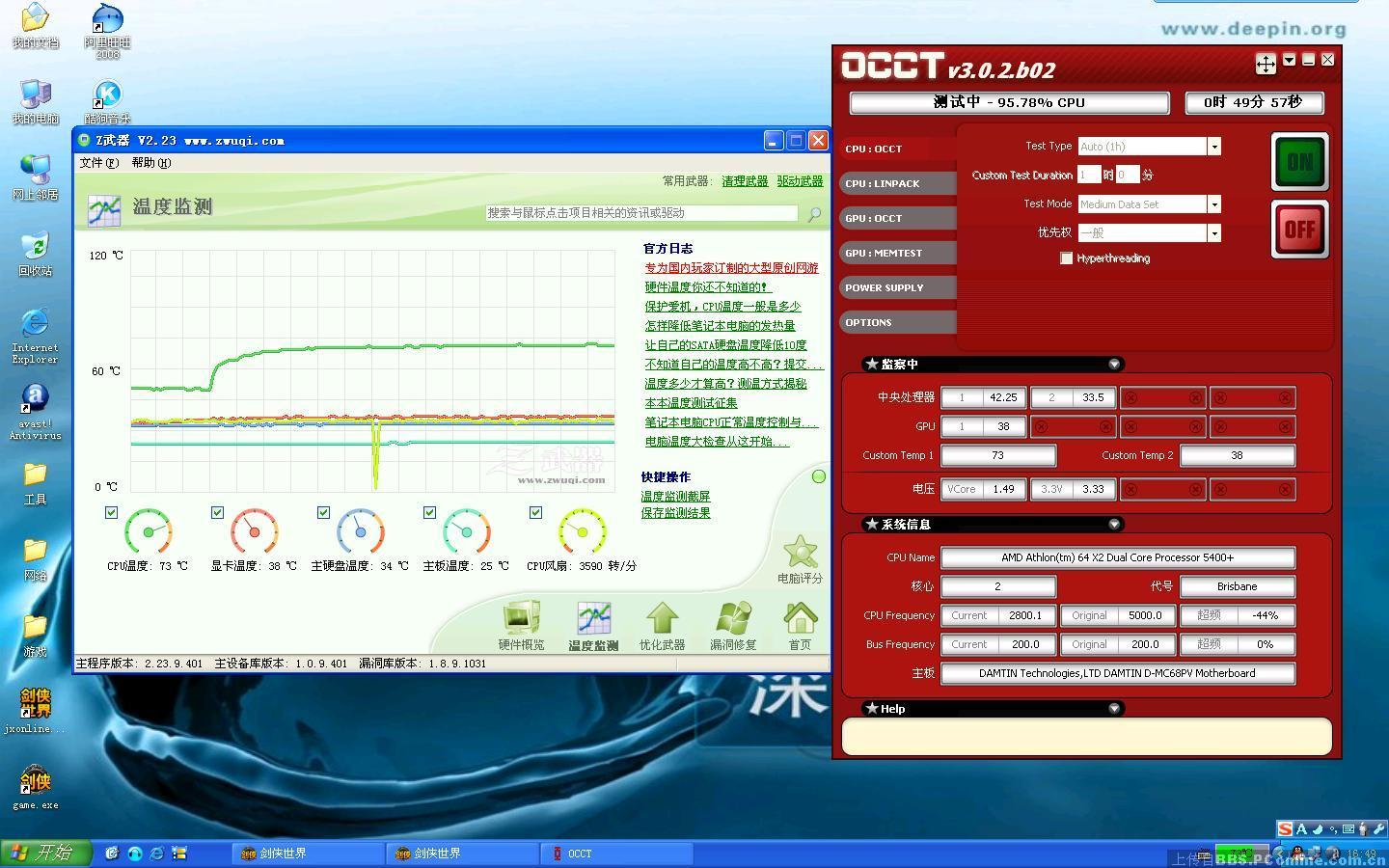Uncheck the 显卡温度 graph checkbox

click(217, 512)
